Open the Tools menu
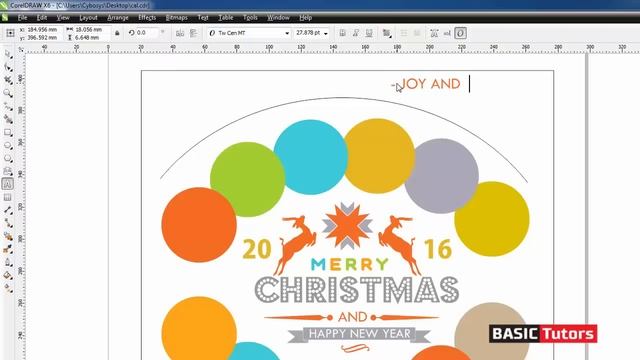640x360 pixels. (x=250, y=18)
